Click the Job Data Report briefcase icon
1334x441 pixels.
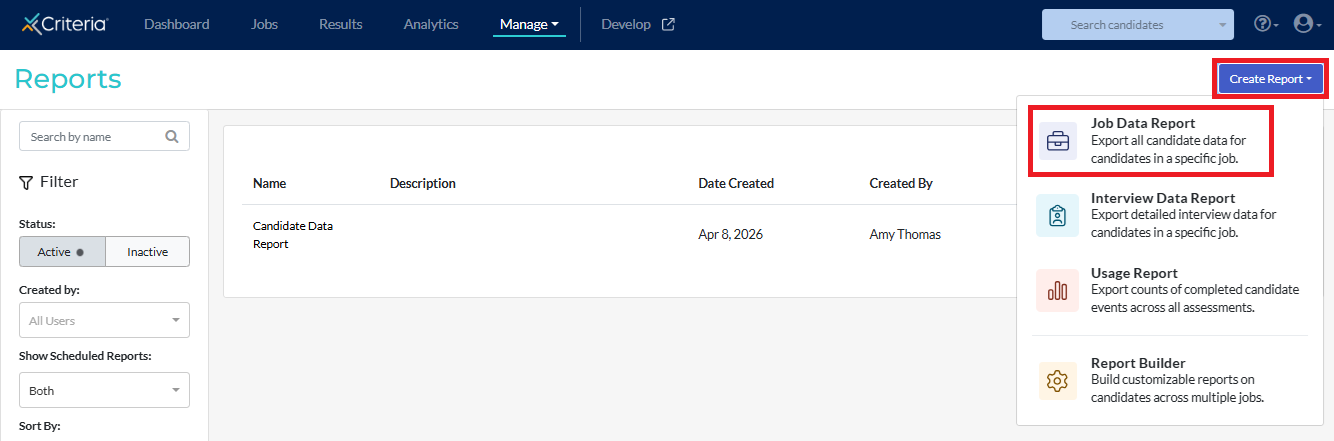click(1057, 141)
